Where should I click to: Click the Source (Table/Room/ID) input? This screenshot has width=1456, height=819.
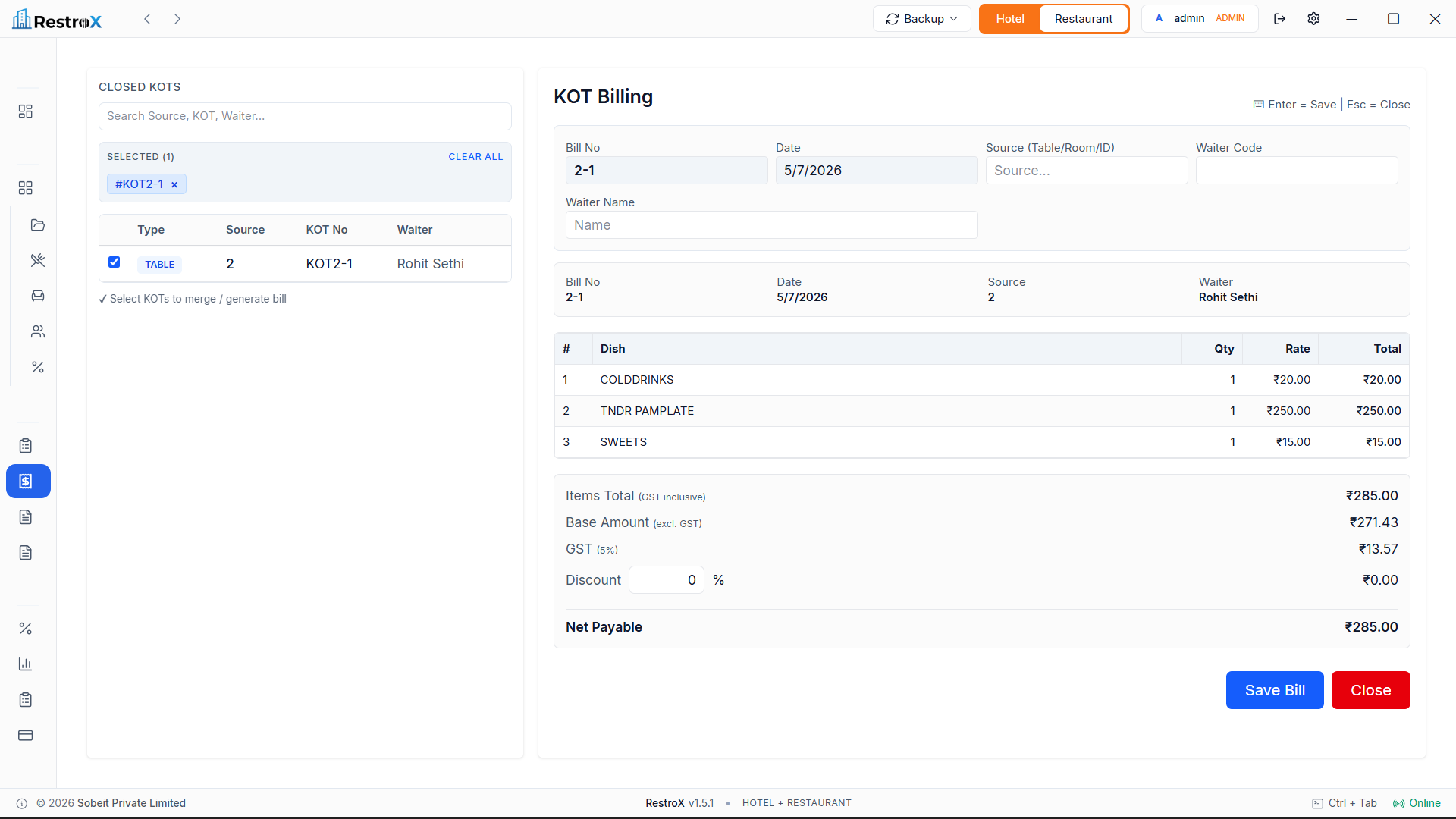(x=1087, y=171)
